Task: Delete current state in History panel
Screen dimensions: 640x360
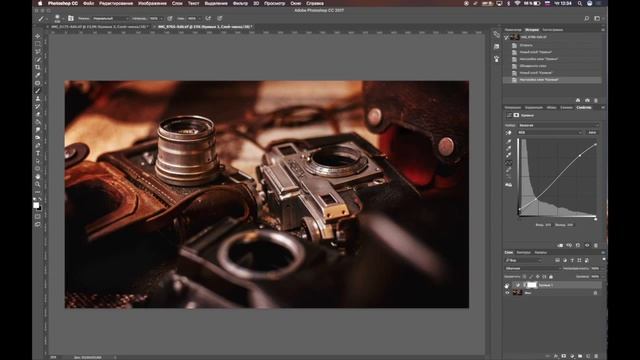Action: click(596, 100)
